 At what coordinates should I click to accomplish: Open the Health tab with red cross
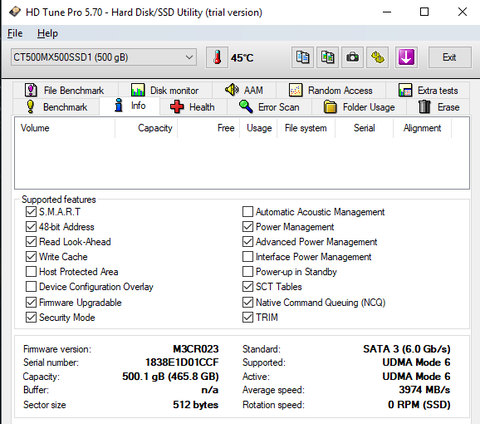coord(193,107)
